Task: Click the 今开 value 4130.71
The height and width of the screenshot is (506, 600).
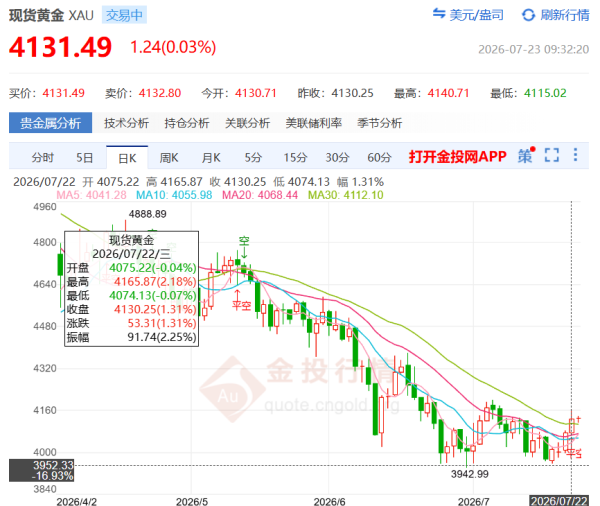Action: point(256,93)
